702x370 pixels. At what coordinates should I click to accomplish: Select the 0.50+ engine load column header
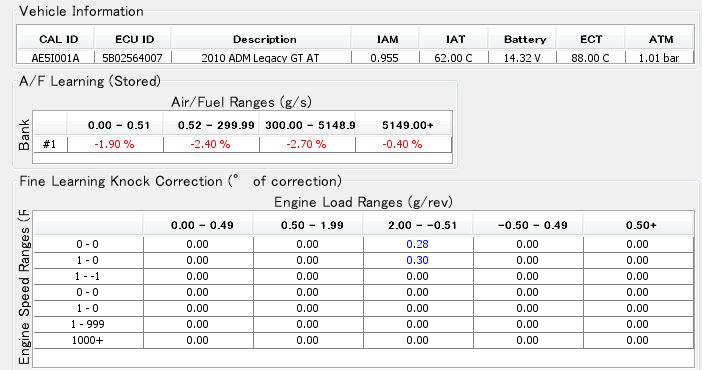[639, 225]
